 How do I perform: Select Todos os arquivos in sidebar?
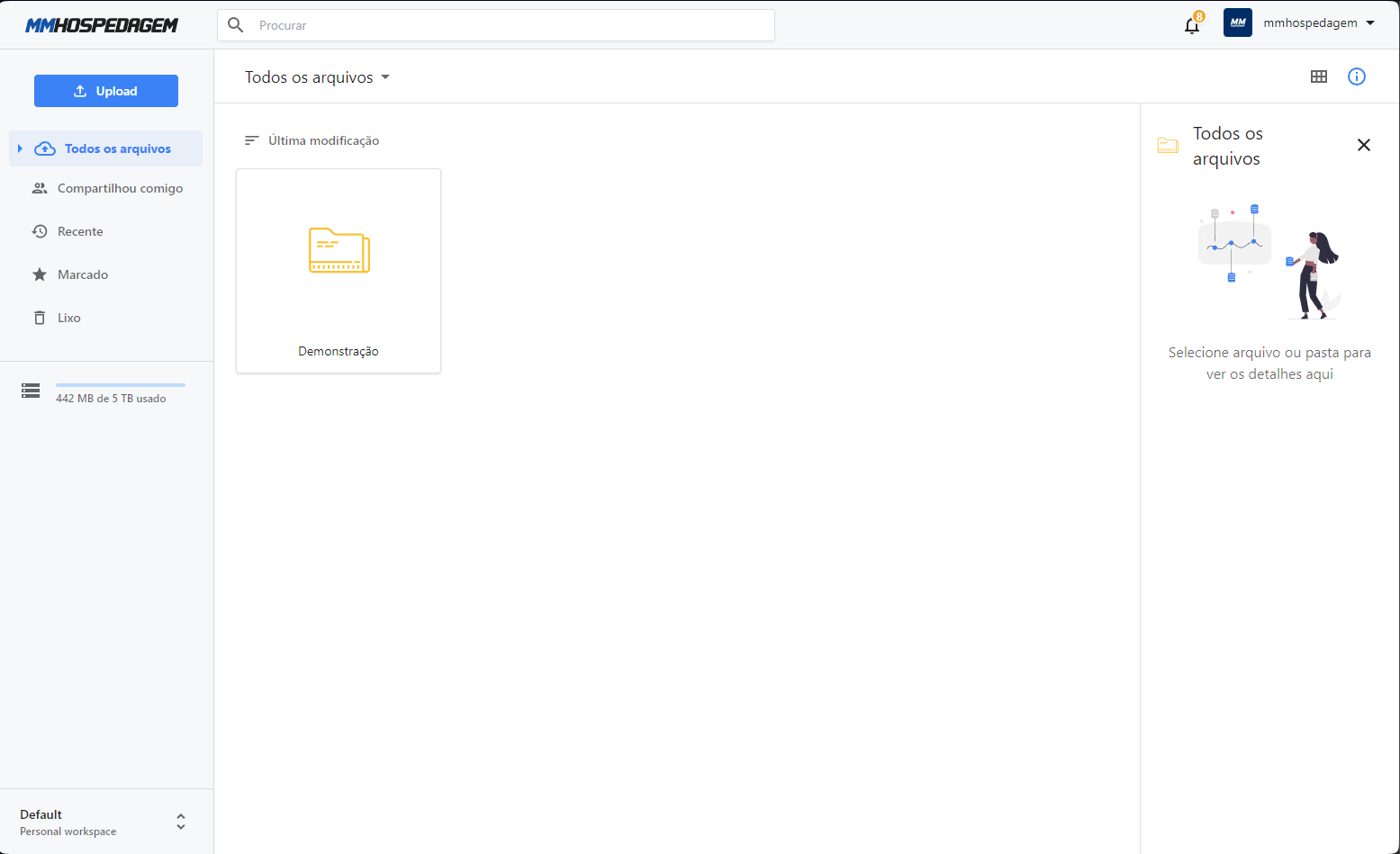[x=105, y=148]
